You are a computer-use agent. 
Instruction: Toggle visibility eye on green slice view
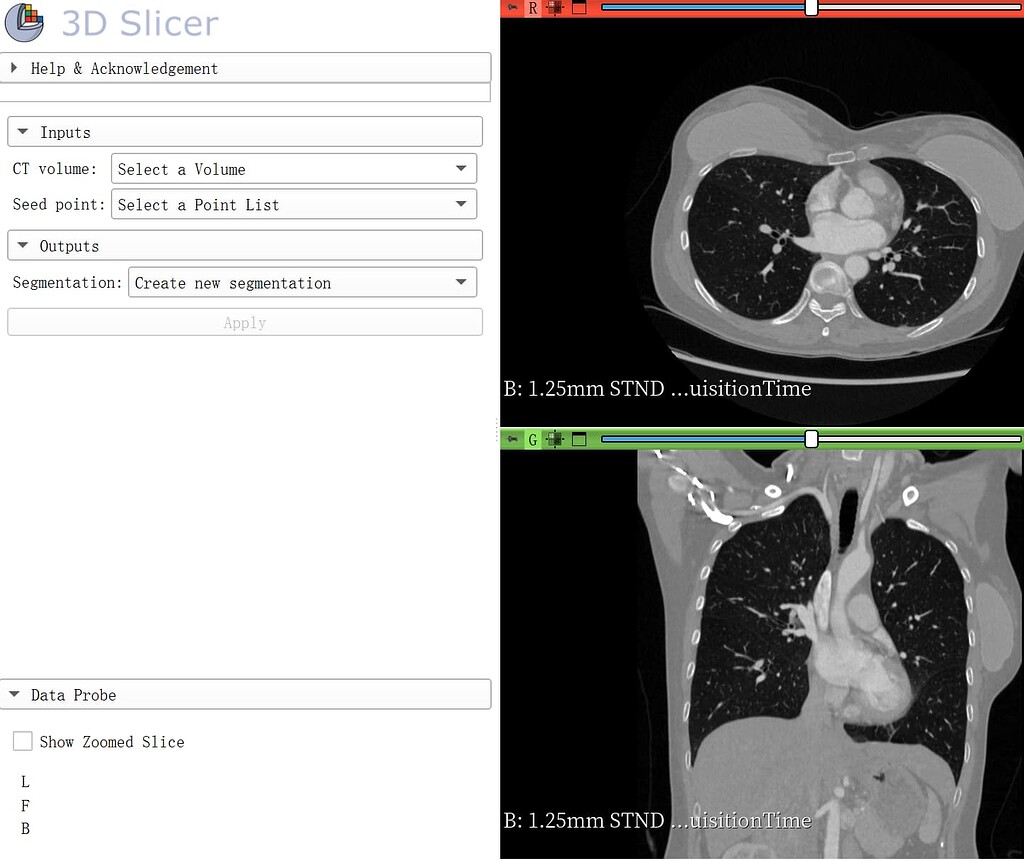click(x=555, y=438)
